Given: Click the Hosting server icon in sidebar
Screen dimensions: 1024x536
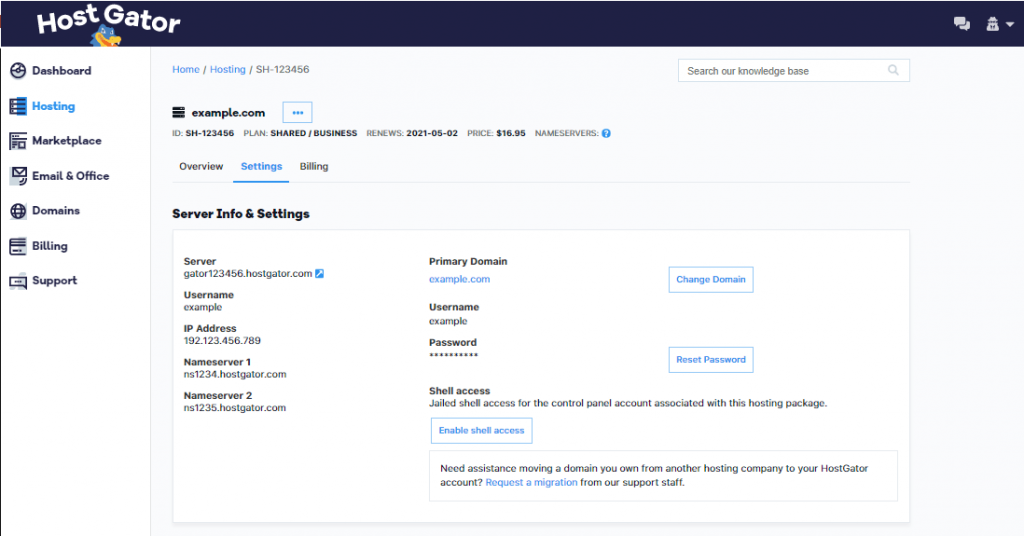Looking at the screenshot, I should point(18,106).
